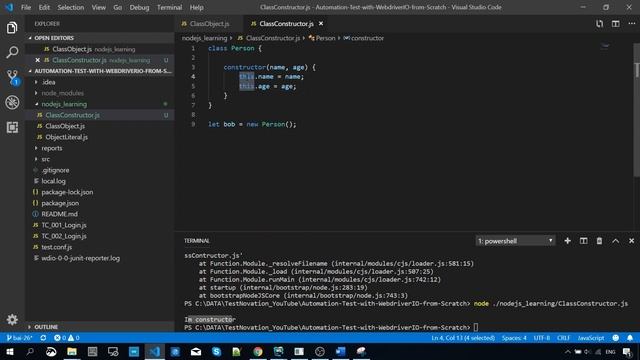The width and height of the screenshot is (640, 360).
Task: Close ClassConstructor.js in Open Editors list
Action: tap(38, 60)
